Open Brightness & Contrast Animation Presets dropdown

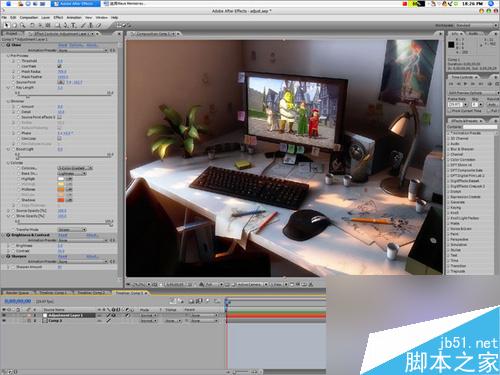[x=83, y=240]
